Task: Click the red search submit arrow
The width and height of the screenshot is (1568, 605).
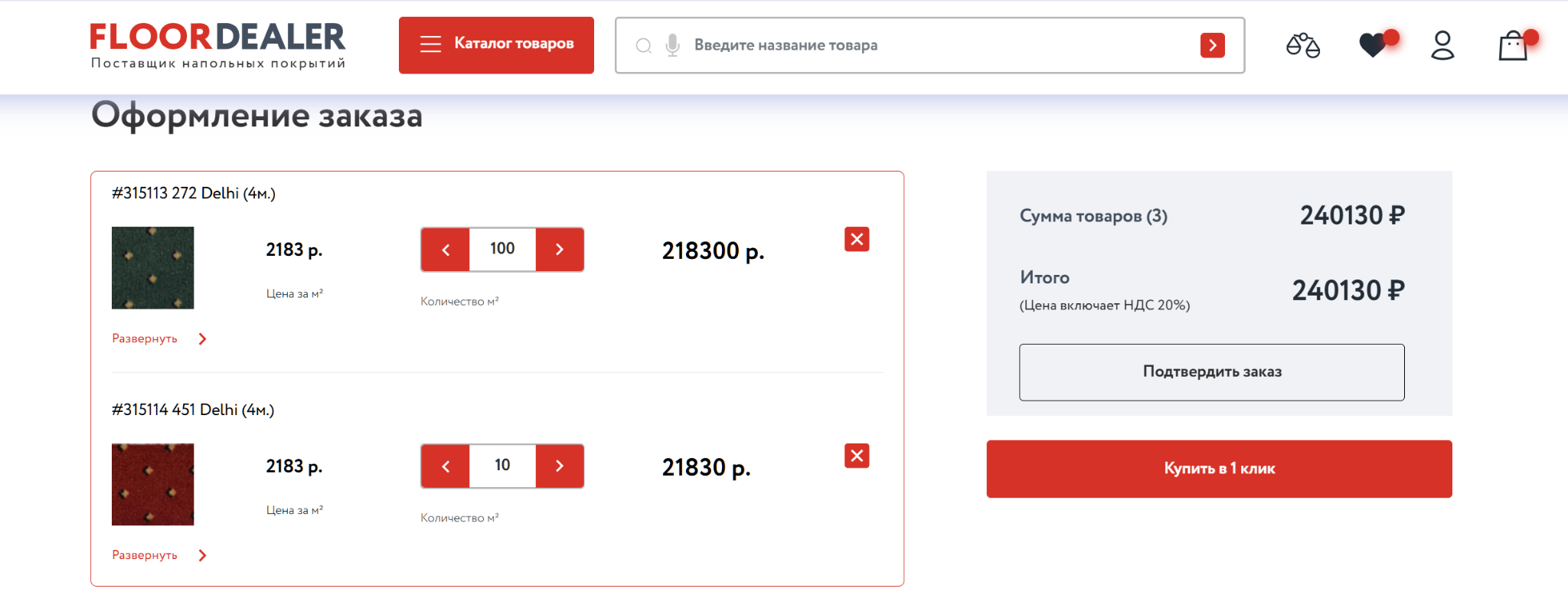Action: (1212, 45)
